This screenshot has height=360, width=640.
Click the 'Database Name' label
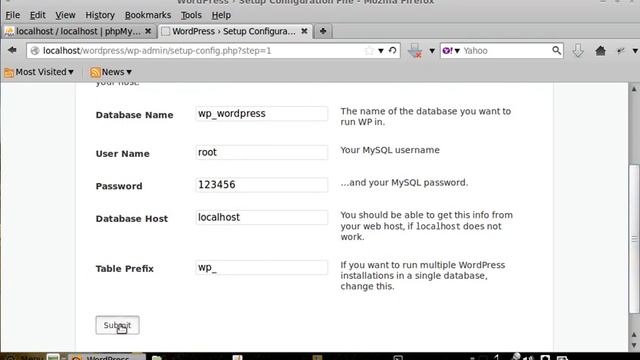134,115
